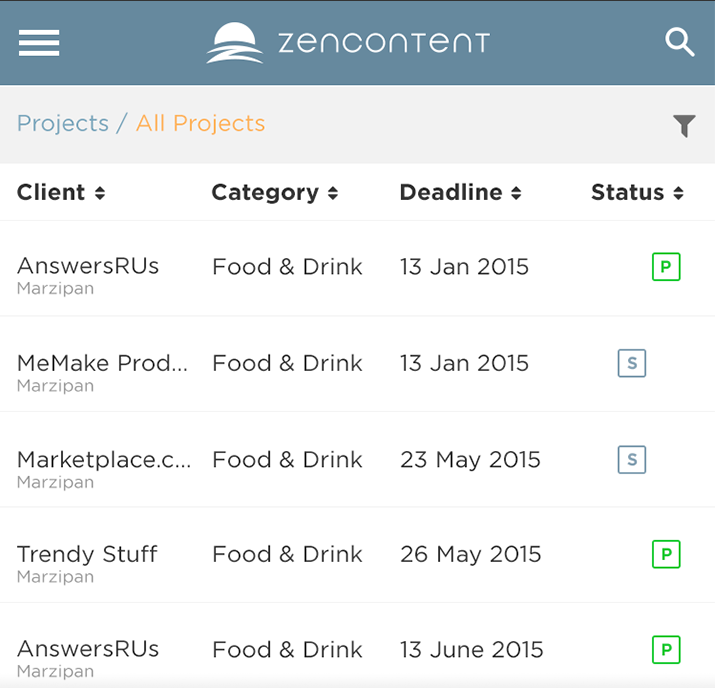The width and height of the screenshot is (715, 688).
Task: Select the All Projects breadcrumb
Action: (201, 124)
